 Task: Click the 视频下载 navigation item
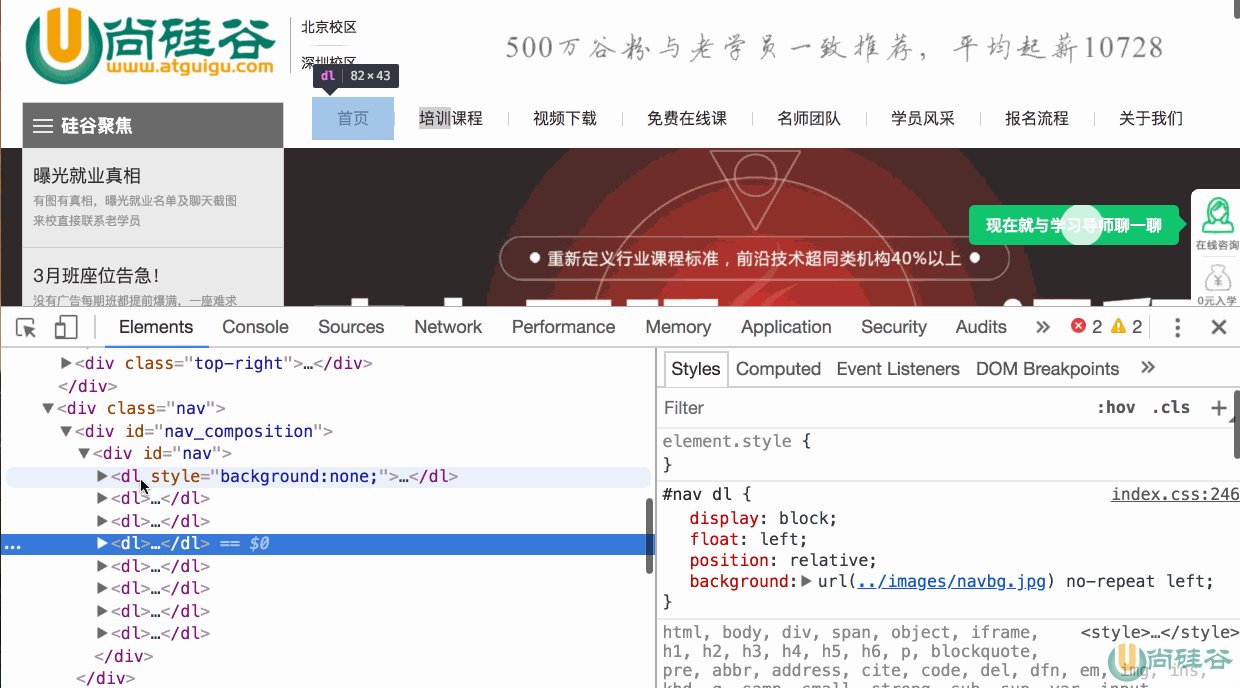tap(565, 118)
